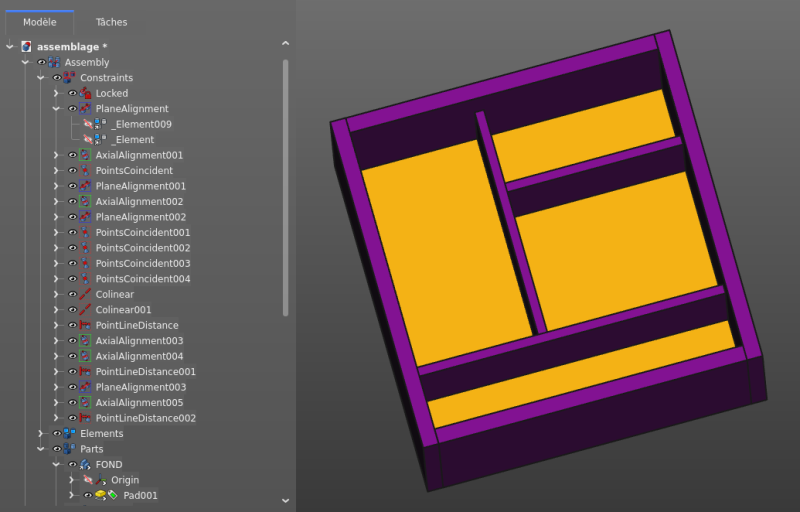
Task: Click the AxialAlignment003 icon
Action: click(85, 341)
